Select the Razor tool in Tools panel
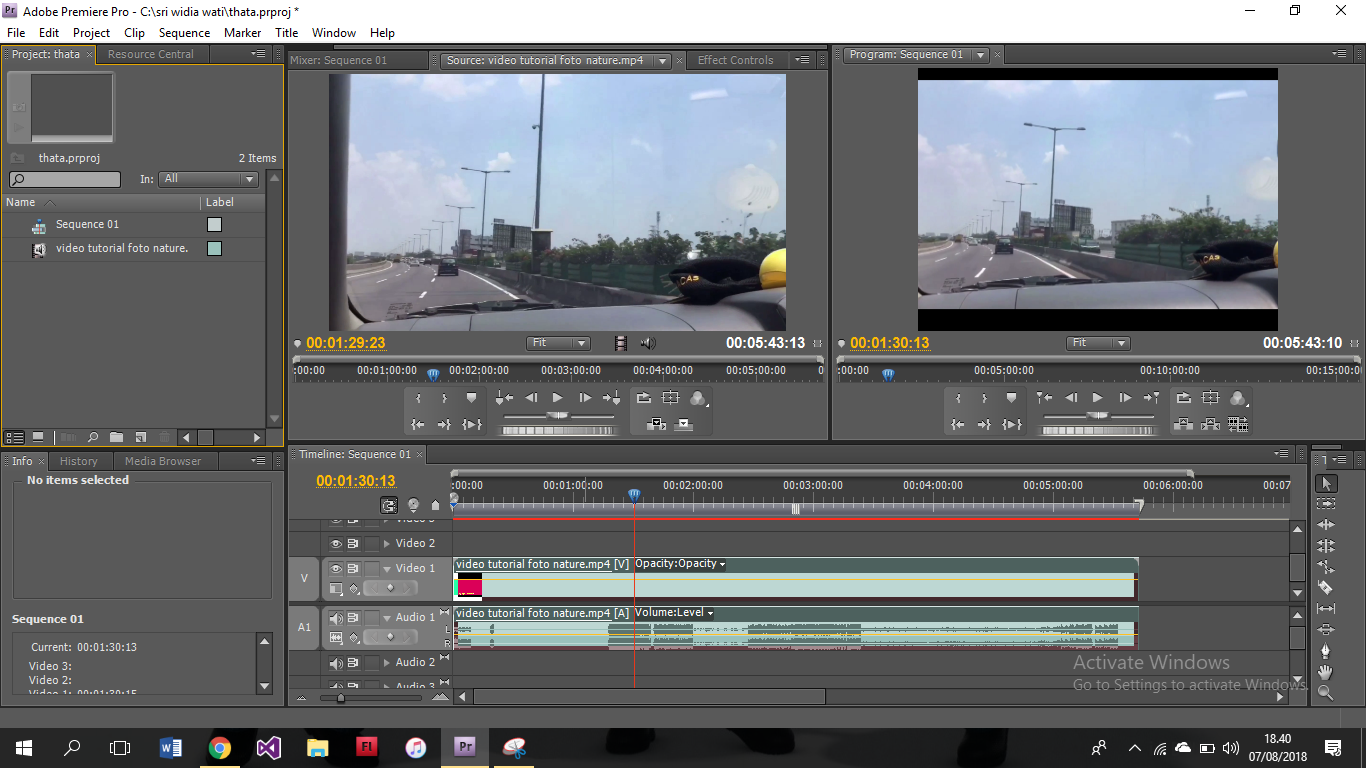Image resolution: width=1366 pixels, height=768 pixels. (x=1326, y=588)
